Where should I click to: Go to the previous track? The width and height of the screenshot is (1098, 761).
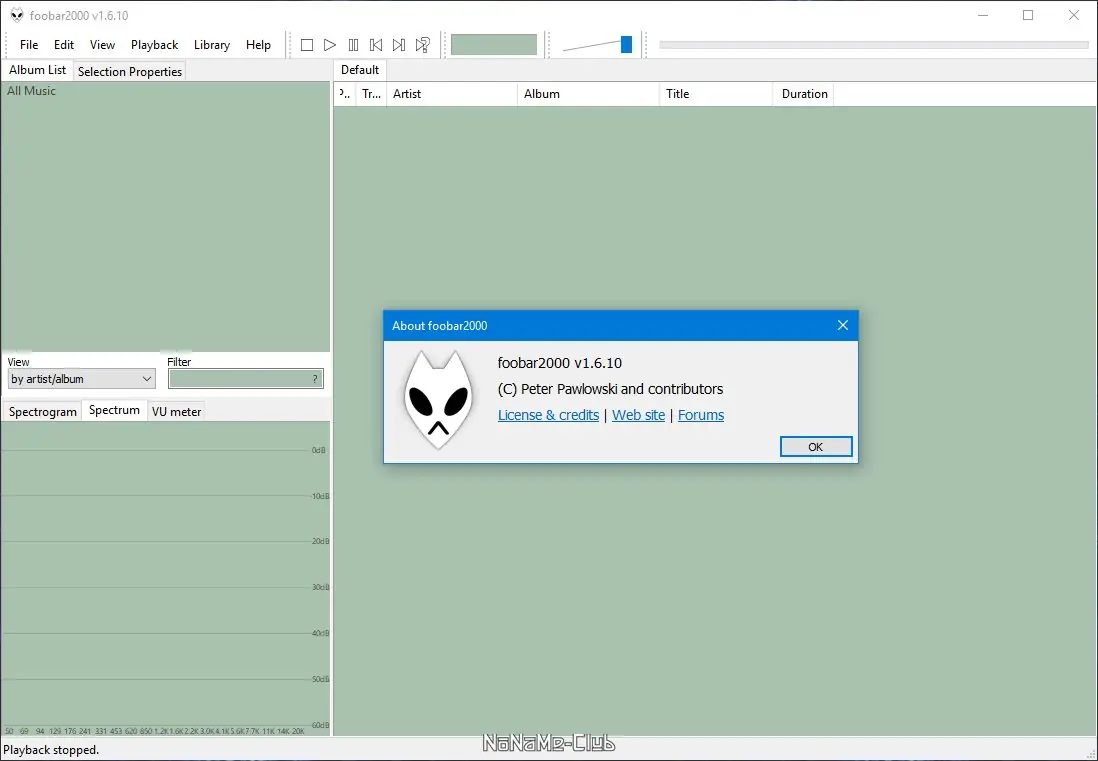[x=376, y=45]
